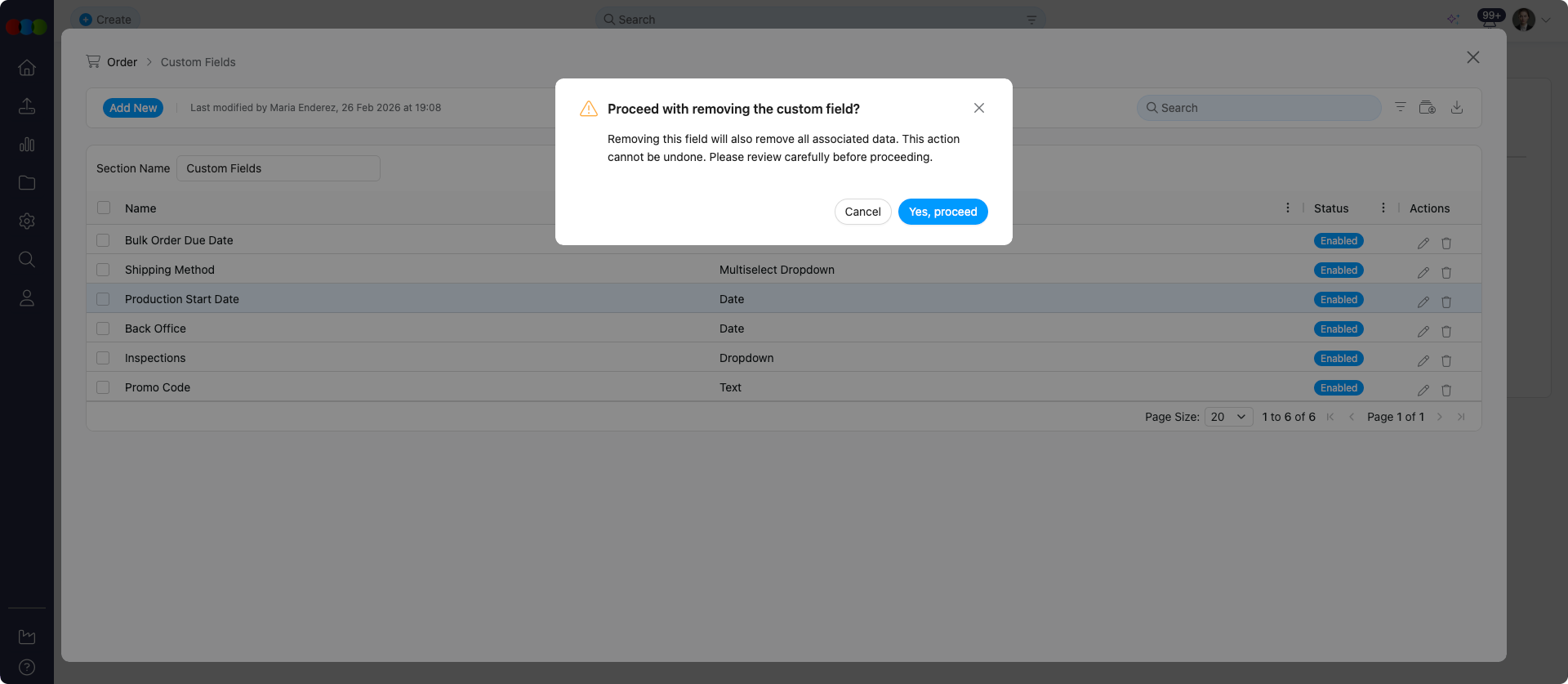Delete the Promo Code field
Viewport: 1568px width, 684px height.
point(1446,391)
